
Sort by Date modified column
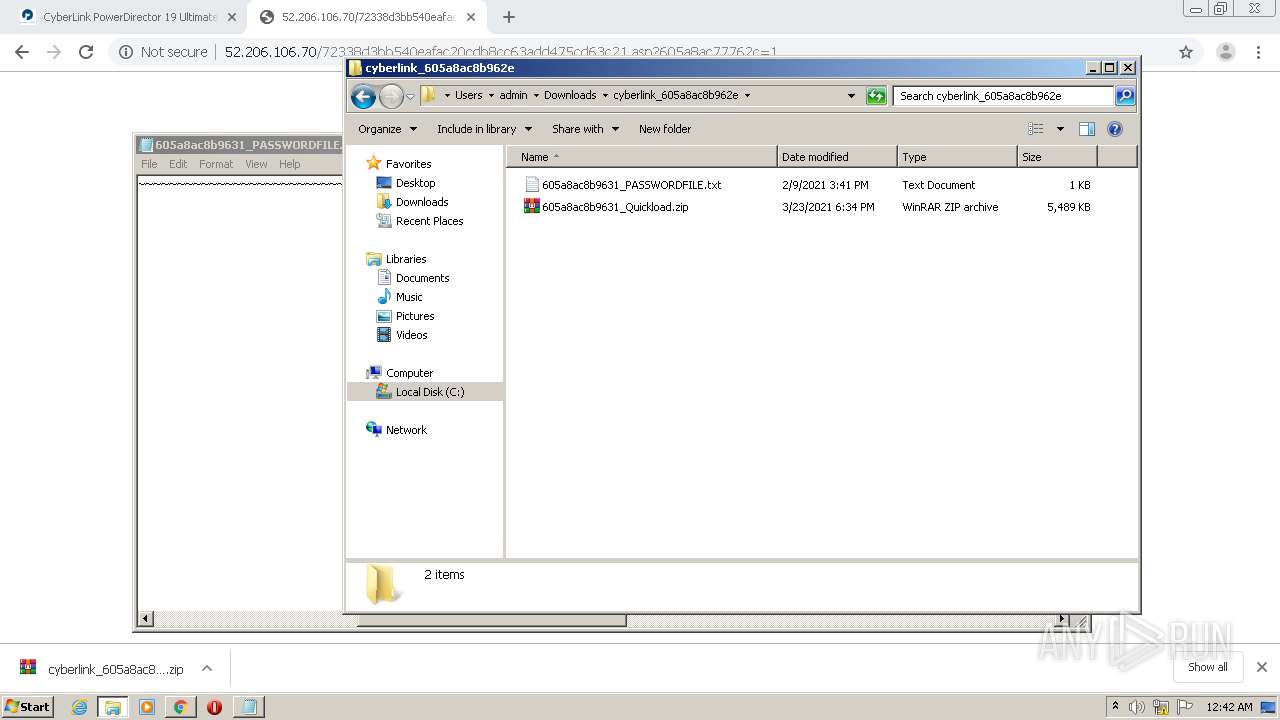click(x=837, y=157)
